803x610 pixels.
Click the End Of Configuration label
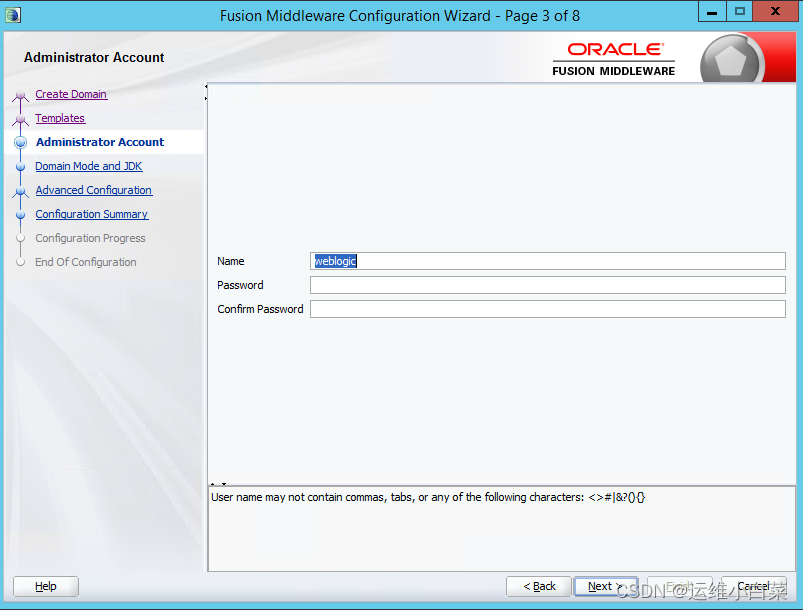click(x=86, y=262)
